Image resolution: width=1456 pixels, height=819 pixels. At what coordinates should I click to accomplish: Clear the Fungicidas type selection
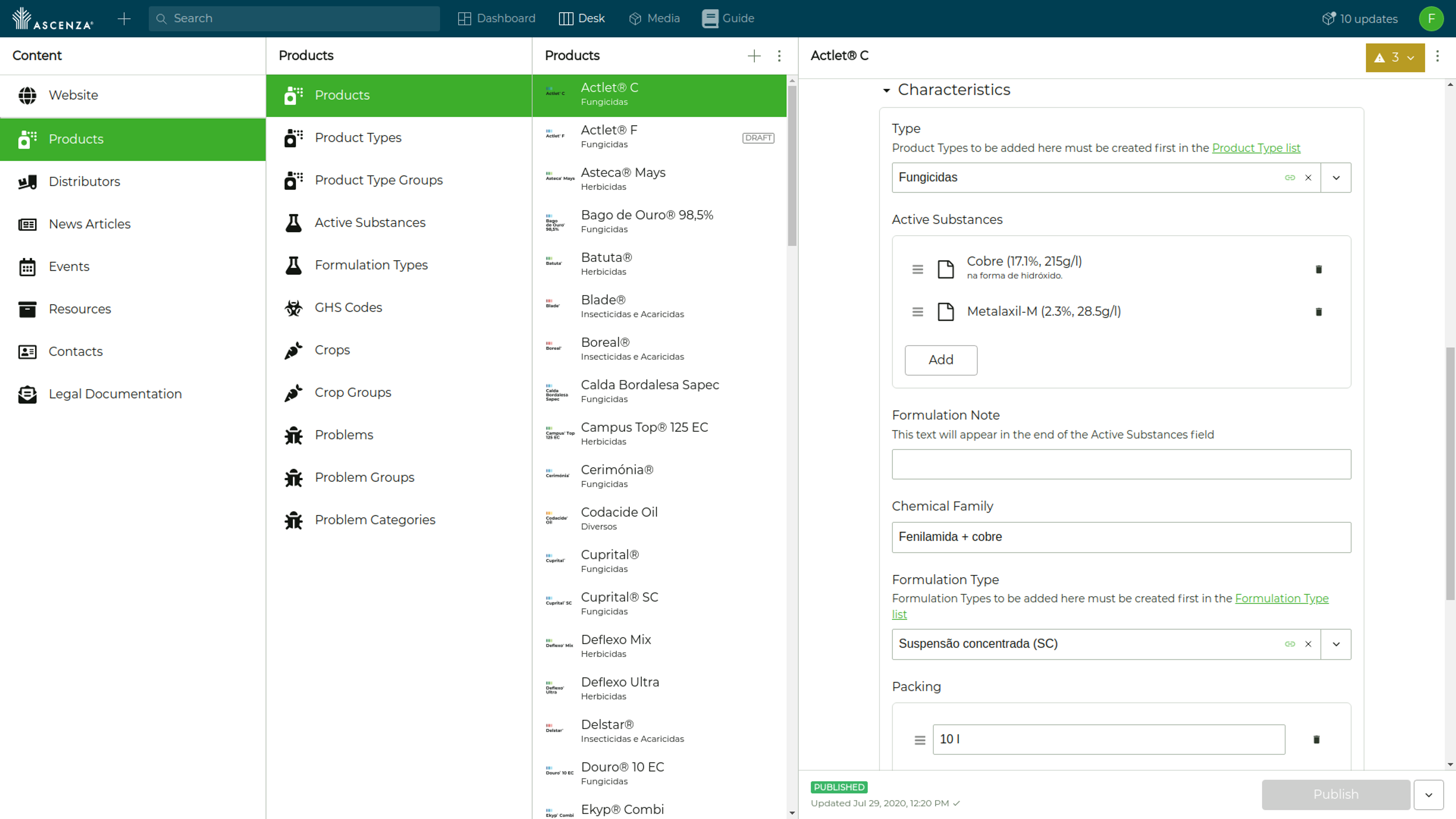click(1308, 177)
